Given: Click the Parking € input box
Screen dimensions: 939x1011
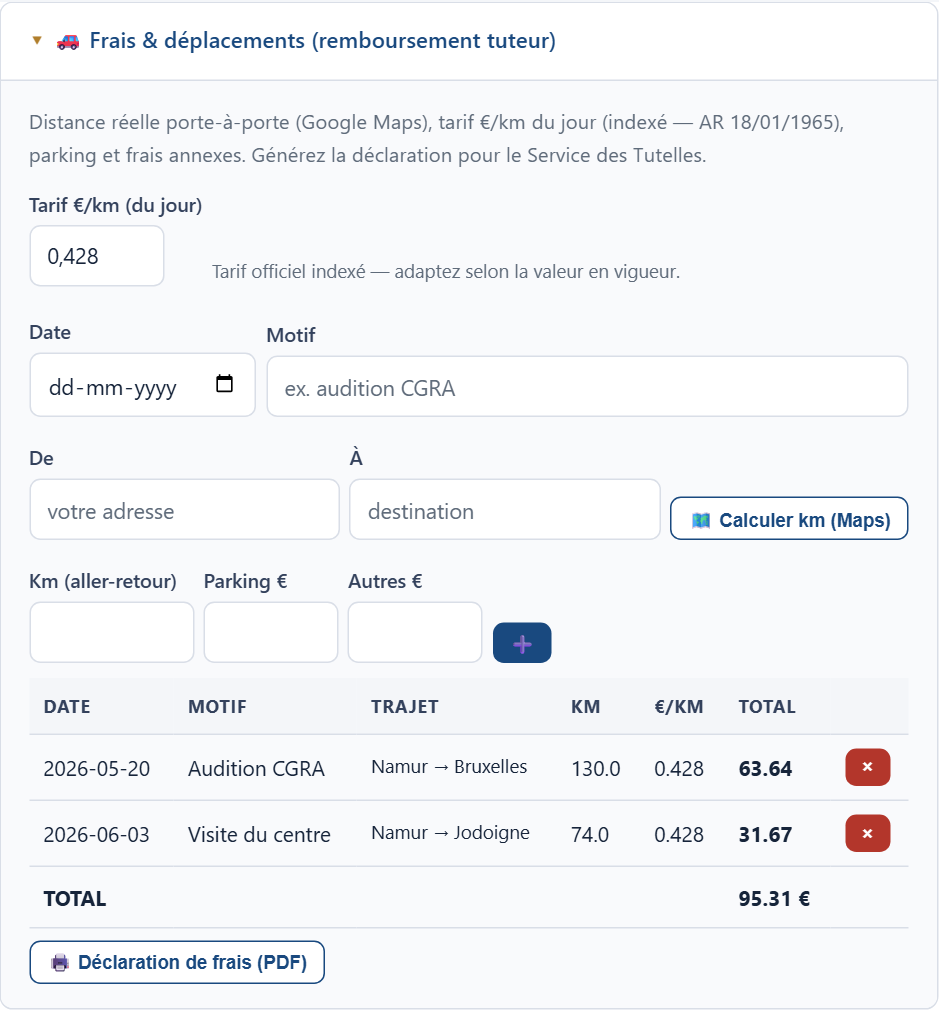Looking at the screenshot, I should pos(271,633).
